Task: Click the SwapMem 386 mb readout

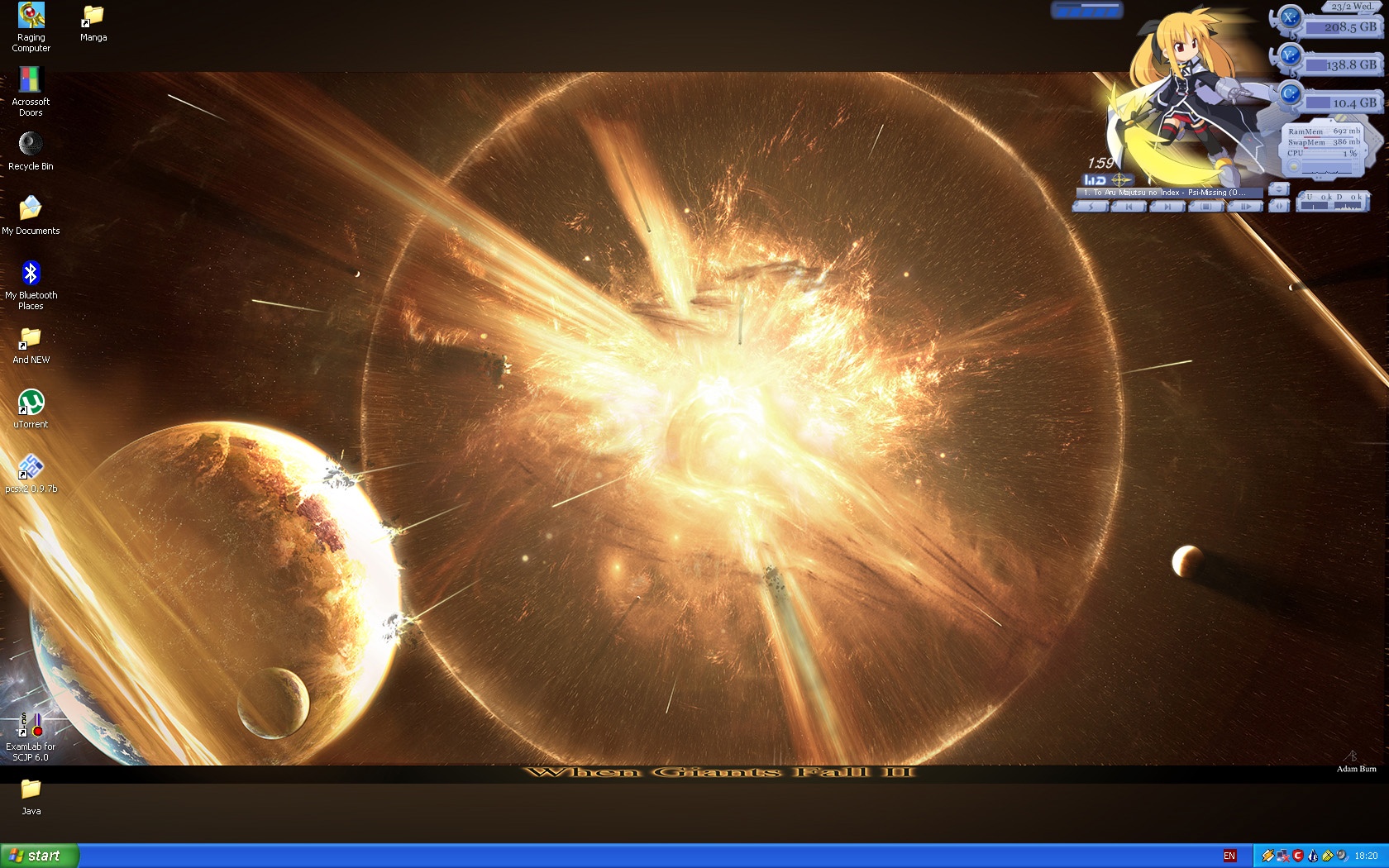Action: [1324, 142]
